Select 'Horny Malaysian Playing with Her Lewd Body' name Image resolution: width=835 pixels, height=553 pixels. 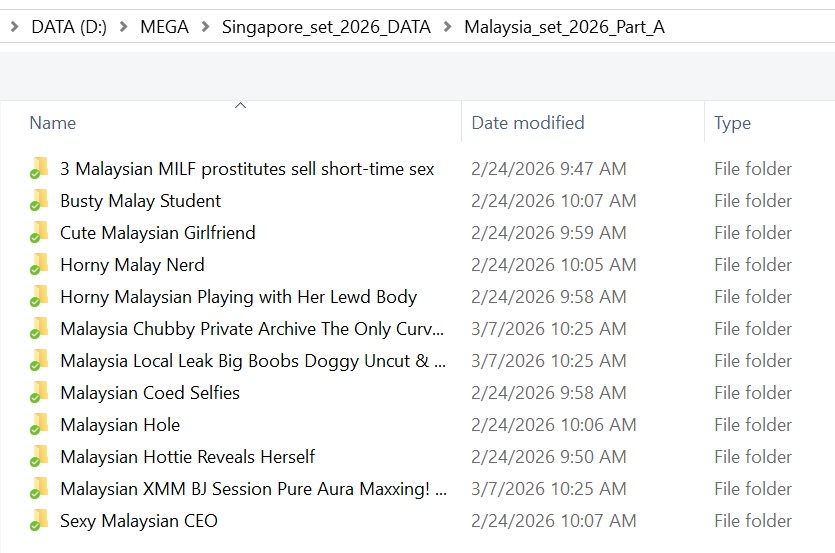[x=239, y=297]
